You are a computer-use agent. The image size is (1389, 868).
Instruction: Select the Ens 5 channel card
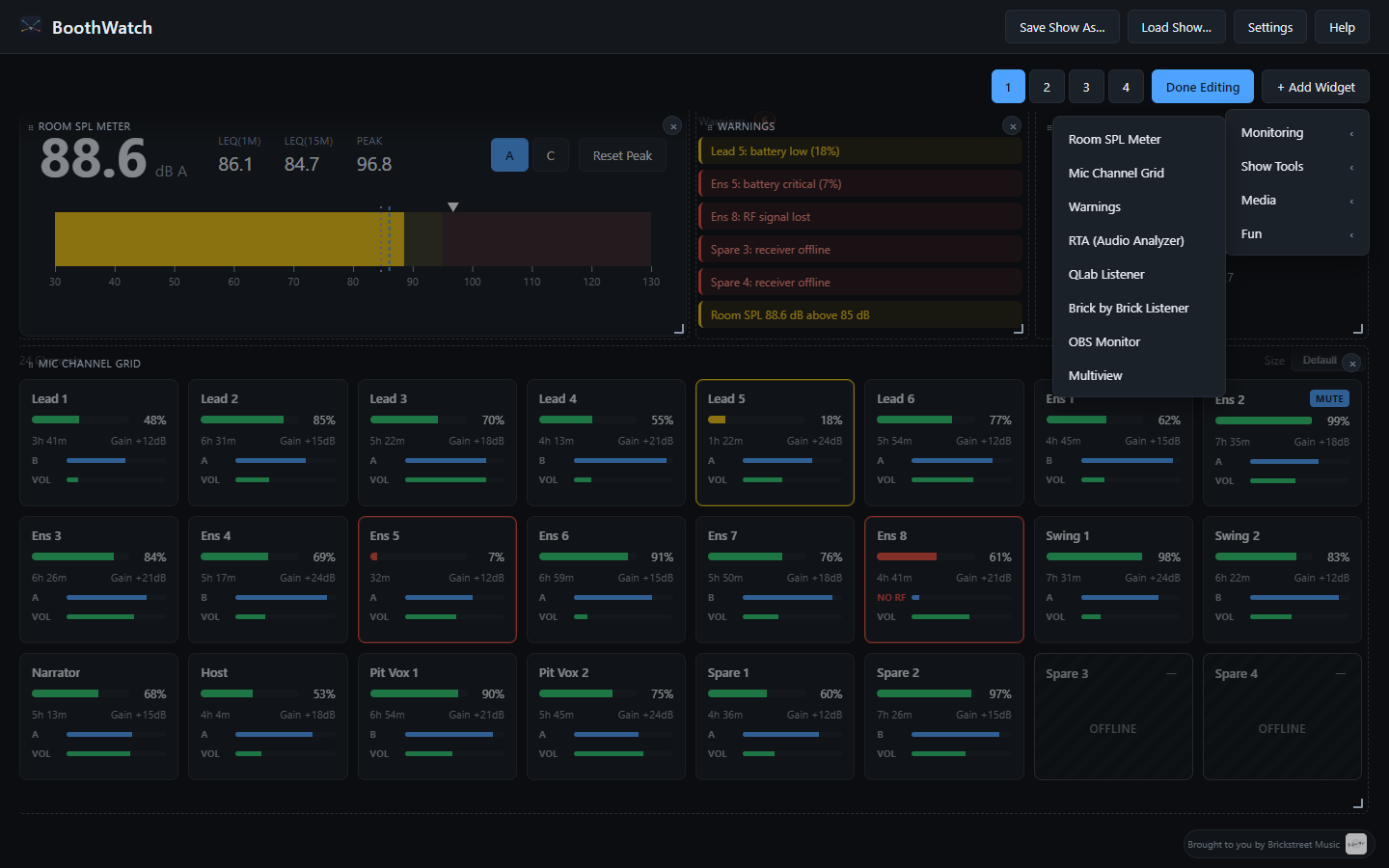coord(437,580)
